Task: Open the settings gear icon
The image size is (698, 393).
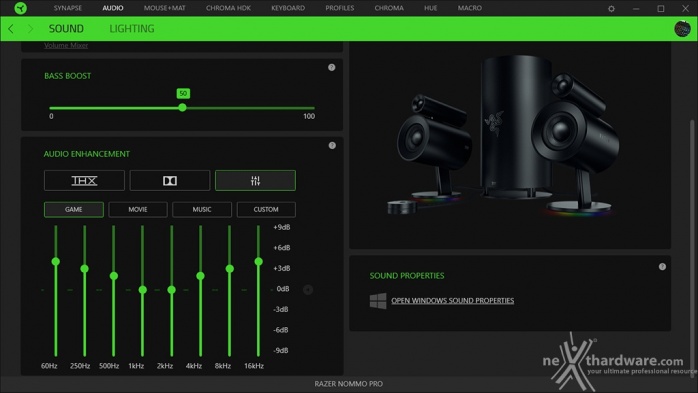Action: (x=611, y=8)
